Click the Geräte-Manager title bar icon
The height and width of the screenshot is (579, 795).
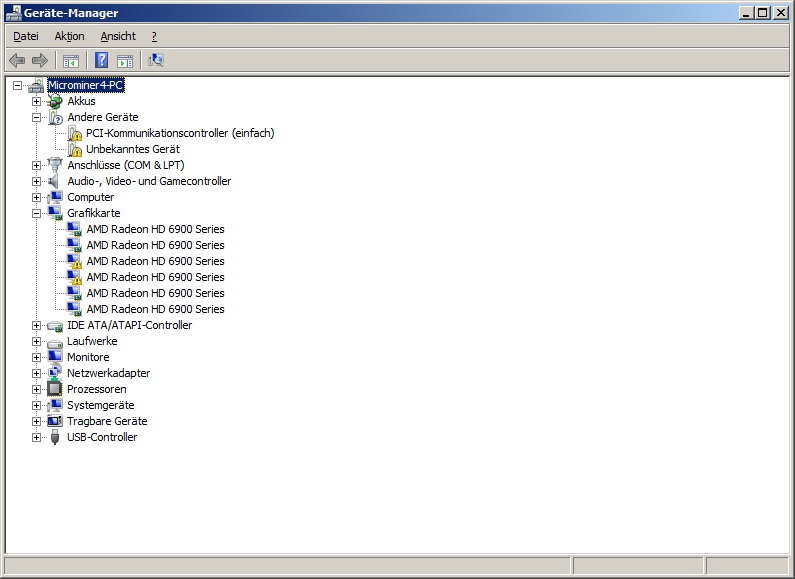(x=13, y=13)
